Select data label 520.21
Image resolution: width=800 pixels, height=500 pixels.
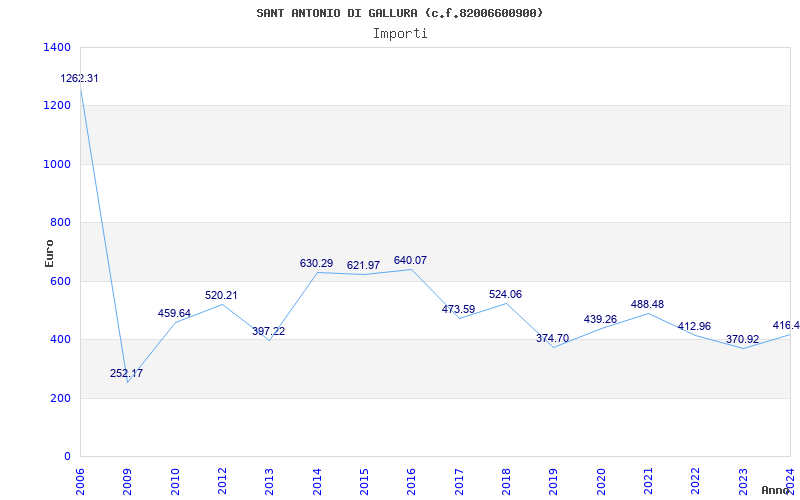pos(221,295)
